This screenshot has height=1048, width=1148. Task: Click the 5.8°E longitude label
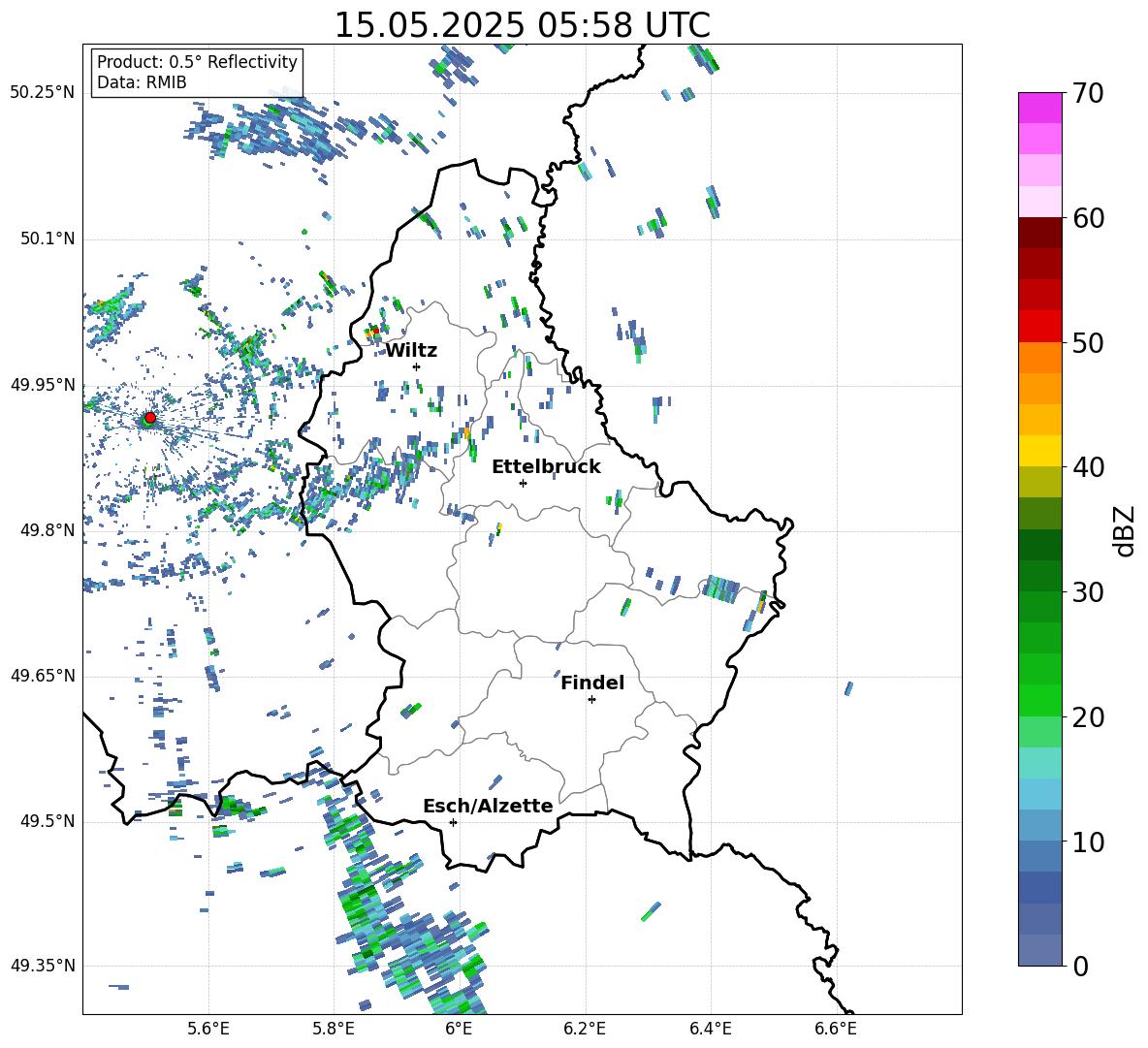pyautogui.click(x=334, y=1029)
